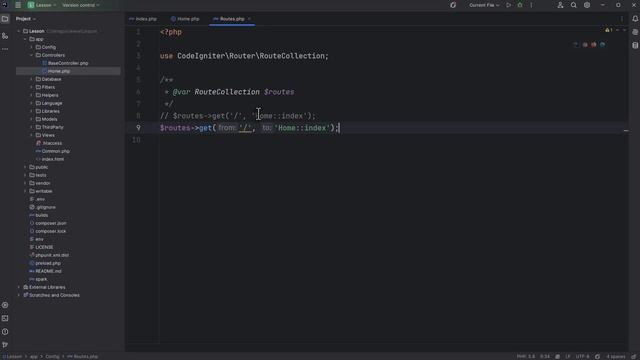Open the page in Edge browser icon
Image resolution: width=640 pixels, height=360 pixels.
pyautogui.click(x=602, y=44)
